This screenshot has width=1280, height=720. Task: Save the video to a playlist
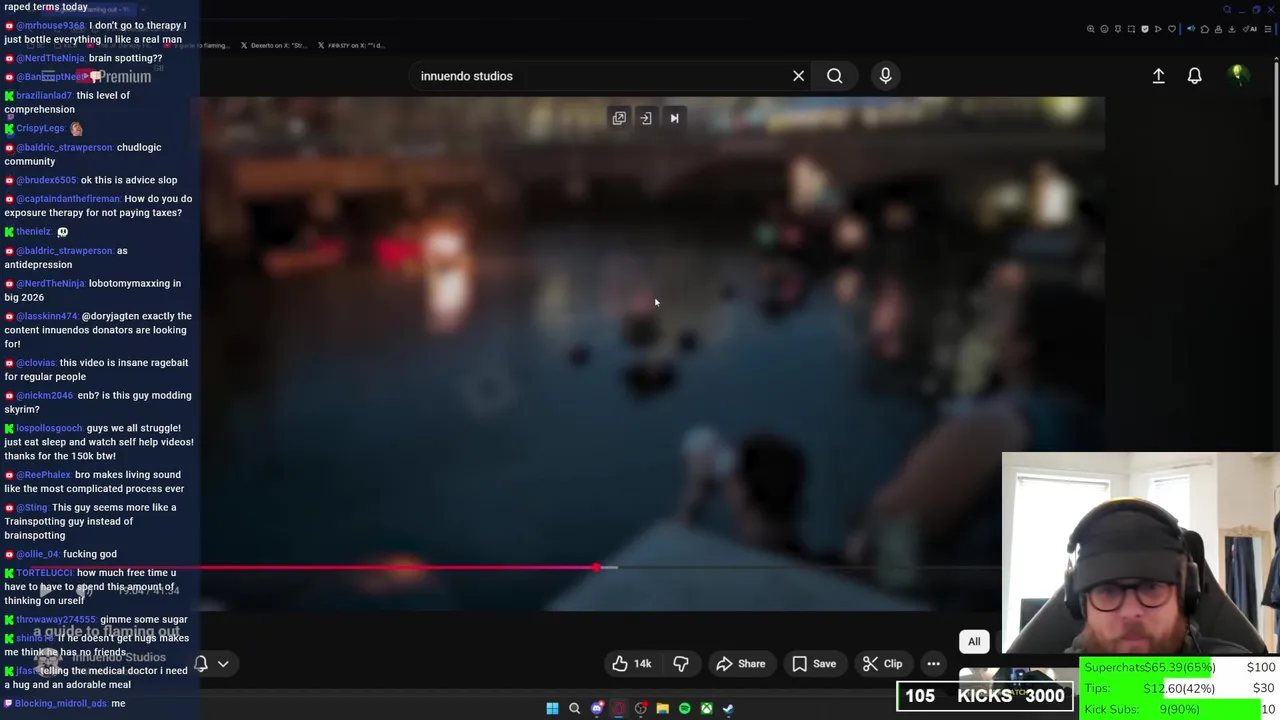pyautogui.click(x=814, y=664)
